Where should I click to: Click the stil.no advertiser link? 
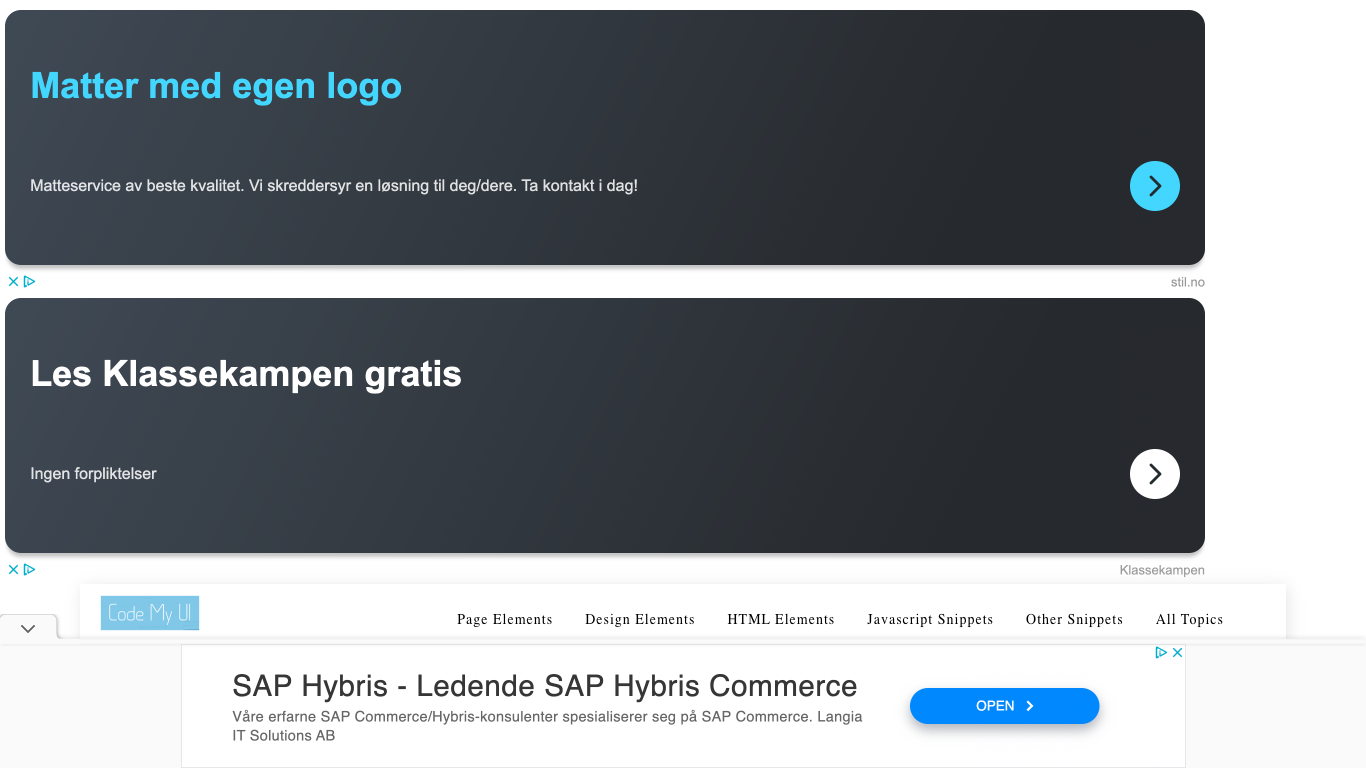tap(1188, 282)
